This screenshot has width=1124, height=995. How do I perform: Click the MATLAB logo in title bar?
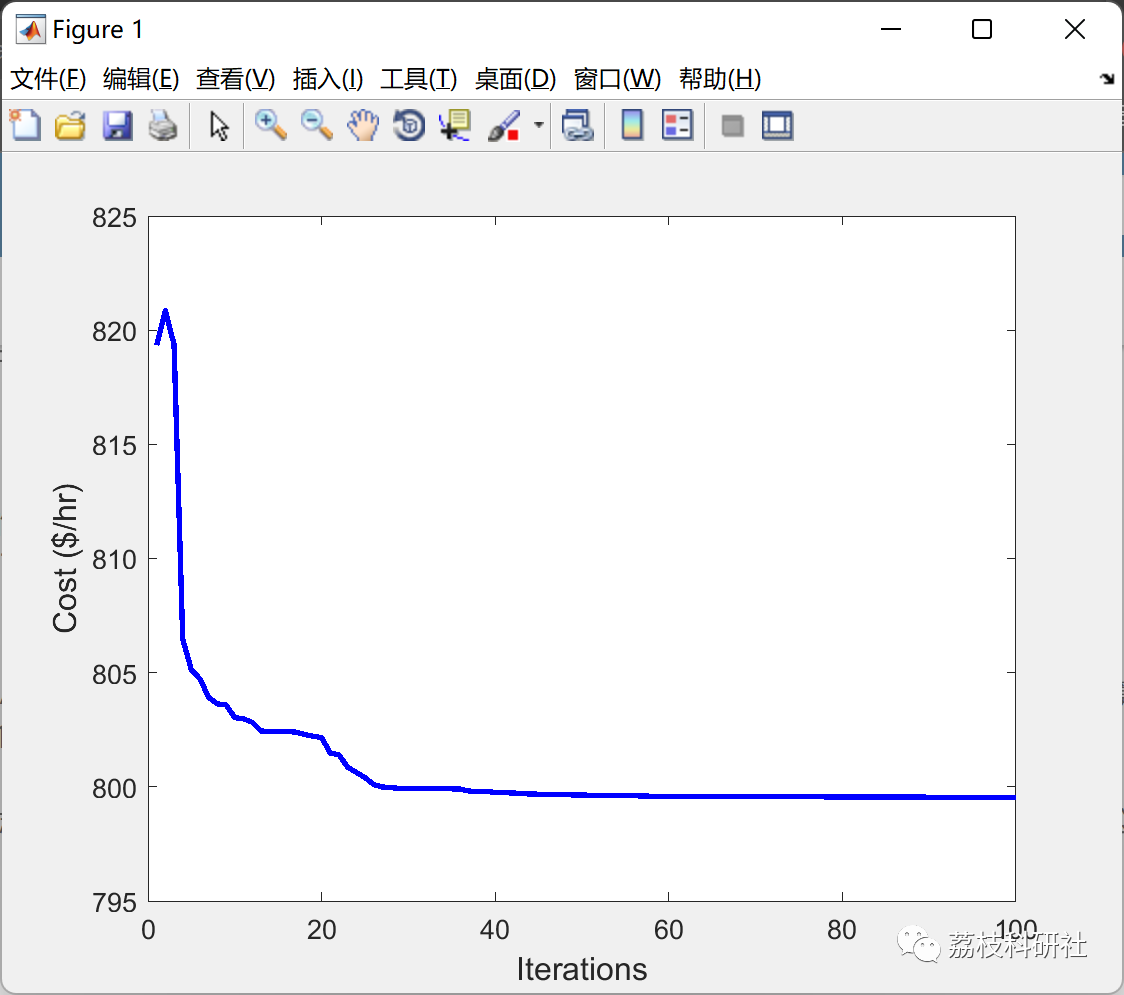point(30,29)
